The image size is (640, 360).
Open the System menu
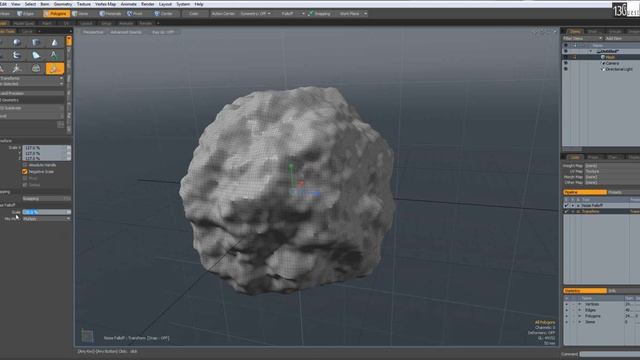[x=183, y=4]
